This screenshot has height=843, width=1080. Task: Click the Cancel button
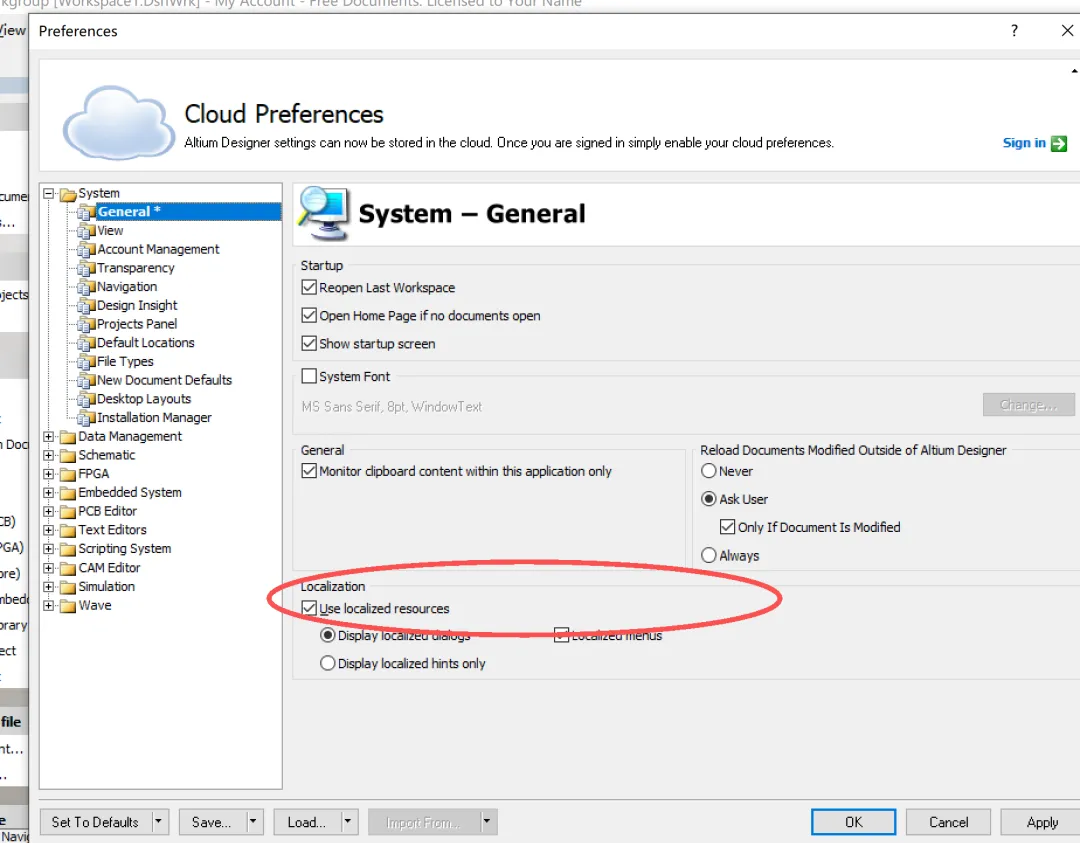(x=948, y=822)
